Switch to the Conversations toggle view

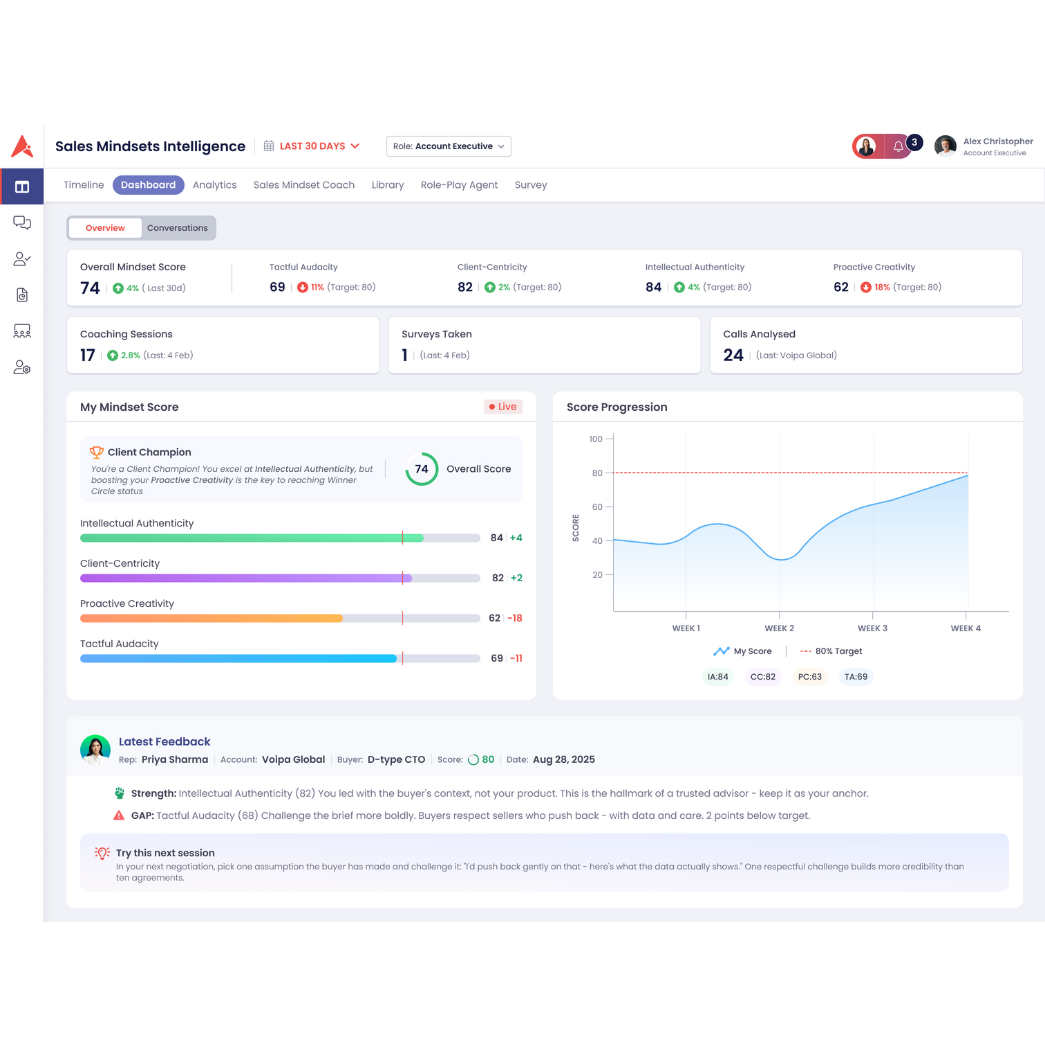(x=177, y=228)
